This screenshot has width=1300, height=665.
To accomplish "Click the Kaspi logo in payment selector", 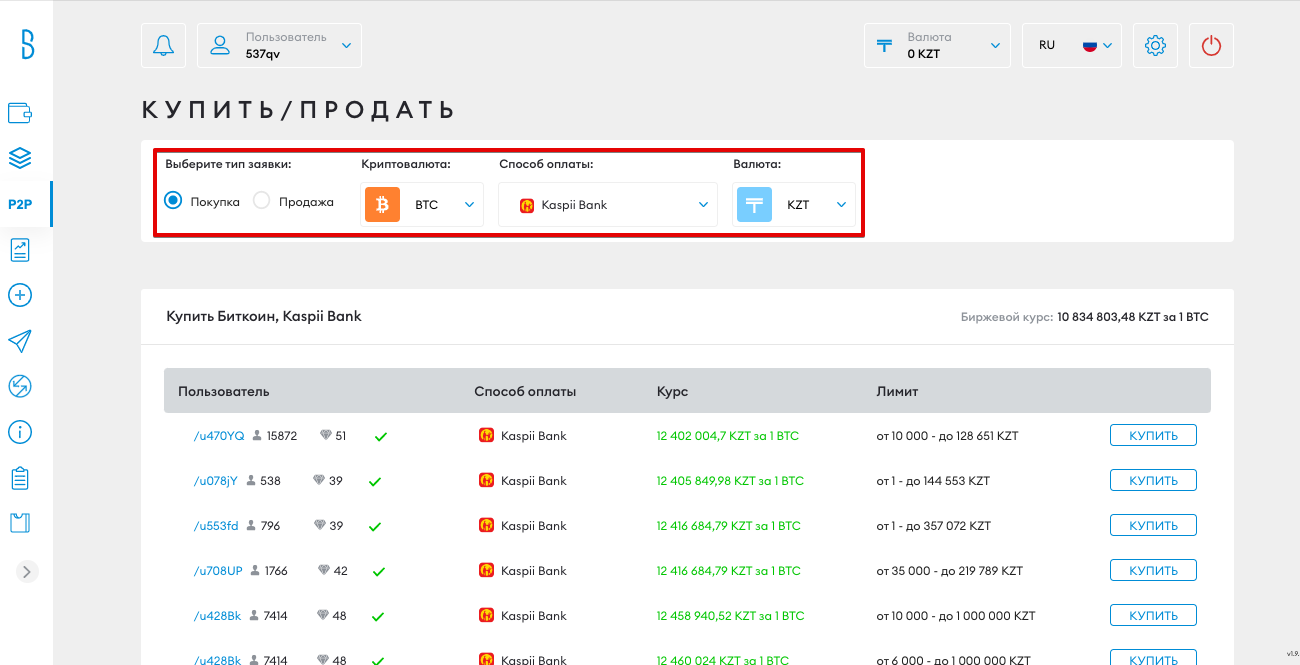I will [527, 205].
